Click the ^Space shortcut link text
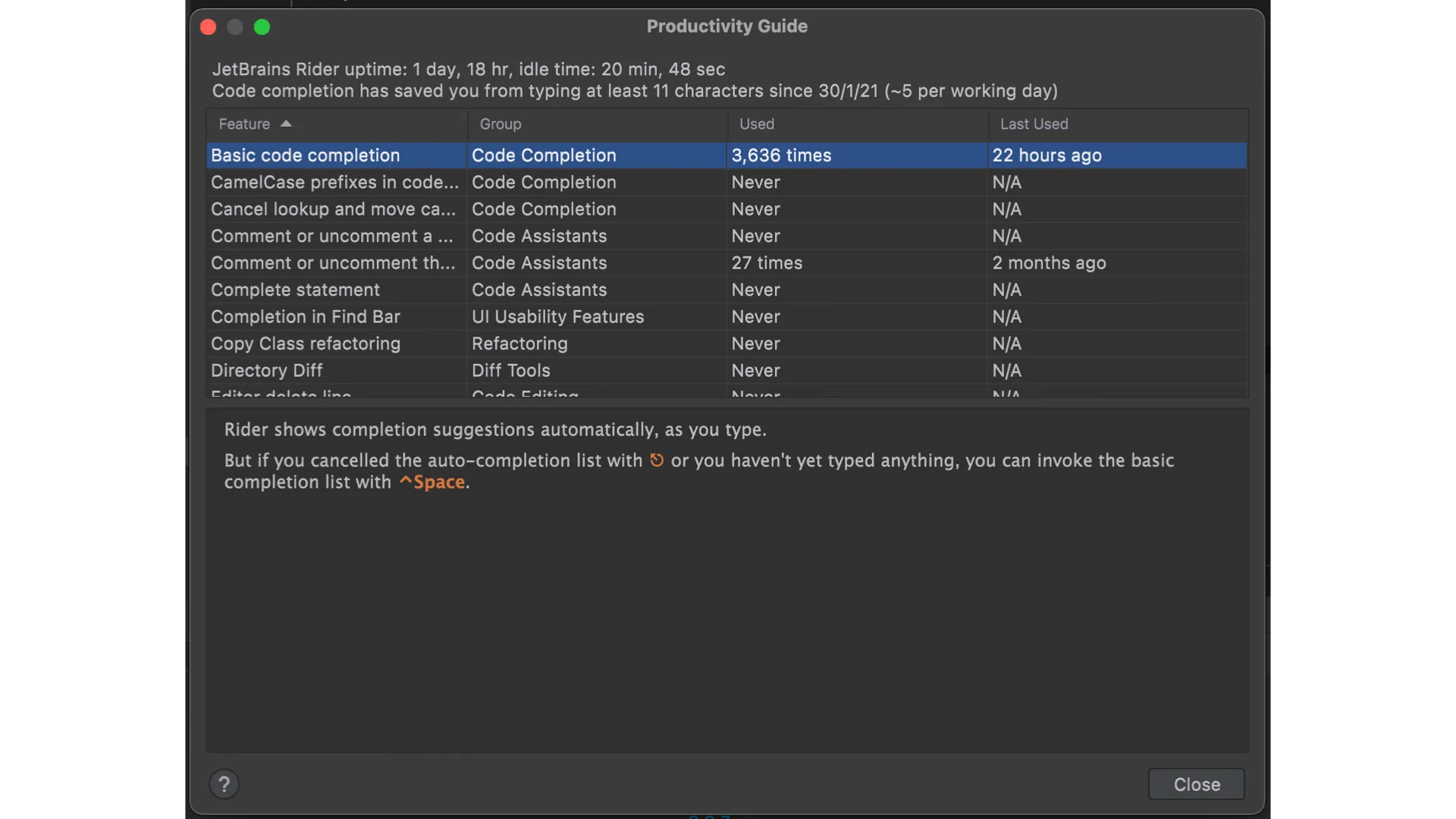Viewport: 1456px width, 819px height. pyautogui.click(x=432, y=482)
